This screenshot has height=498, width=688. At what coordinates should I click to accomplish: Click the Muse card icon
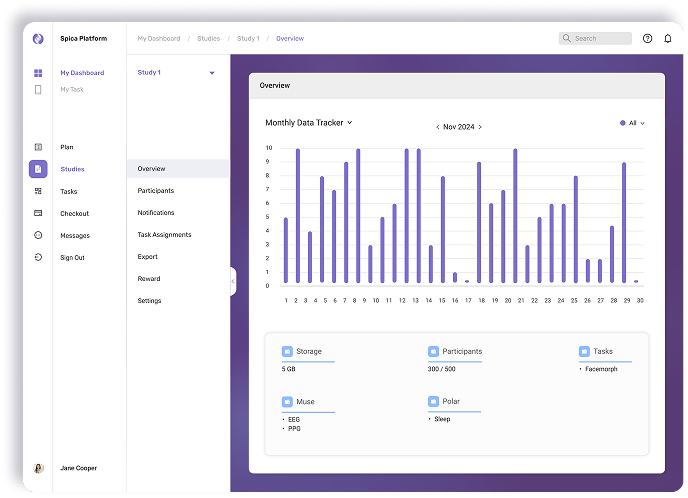click(x=287, y=401)
